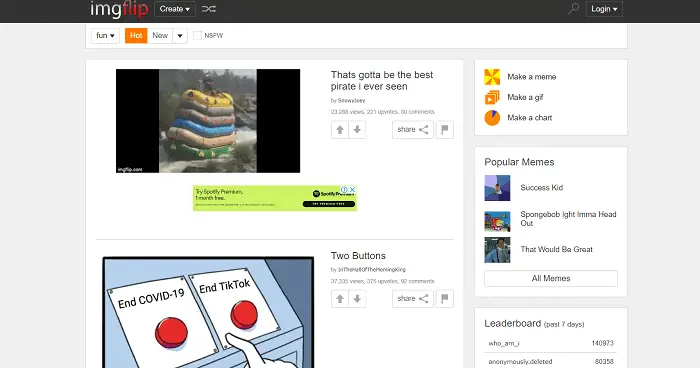
Task: Select the Hot tab
Action: [x=136, y=36]
